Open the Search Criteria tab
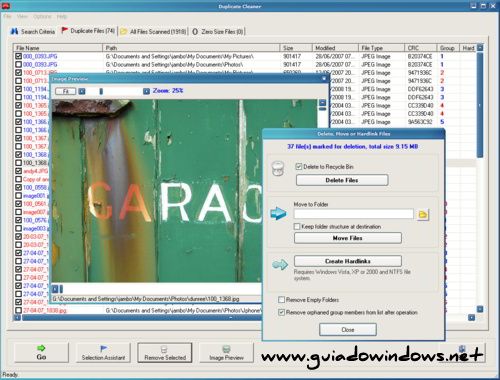Image resolution: width=500 pixels, height=380 pixels. [x=33, y=31]
